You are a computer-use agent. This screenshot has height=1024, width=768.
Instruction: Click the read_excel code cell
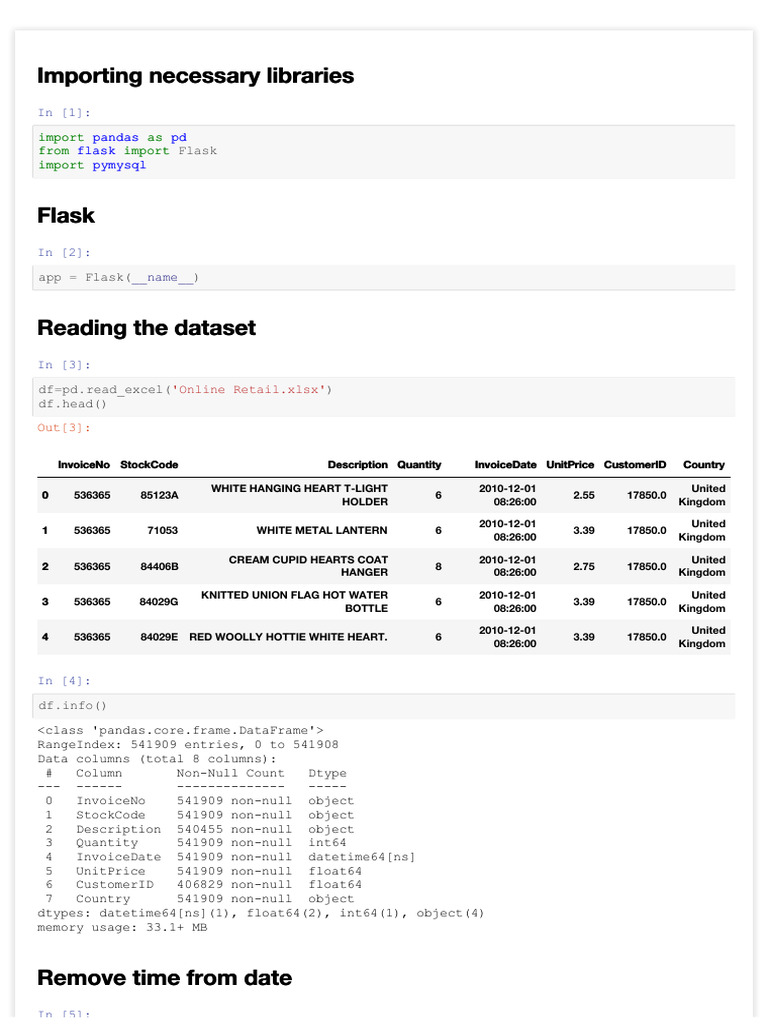click(x=384, y=396)
